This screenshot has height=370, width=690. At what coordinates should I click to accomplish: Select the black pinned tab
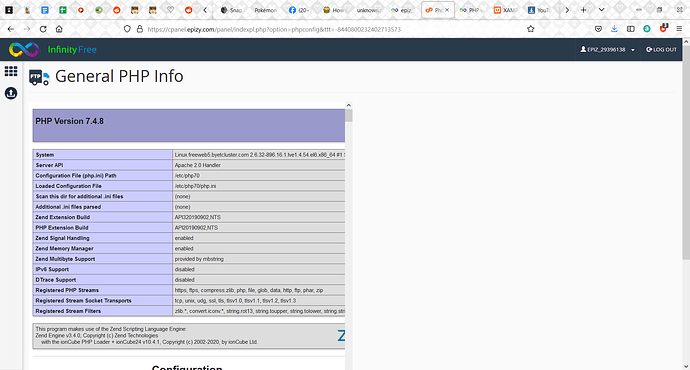pyautogui.click(x=9, y=10)
